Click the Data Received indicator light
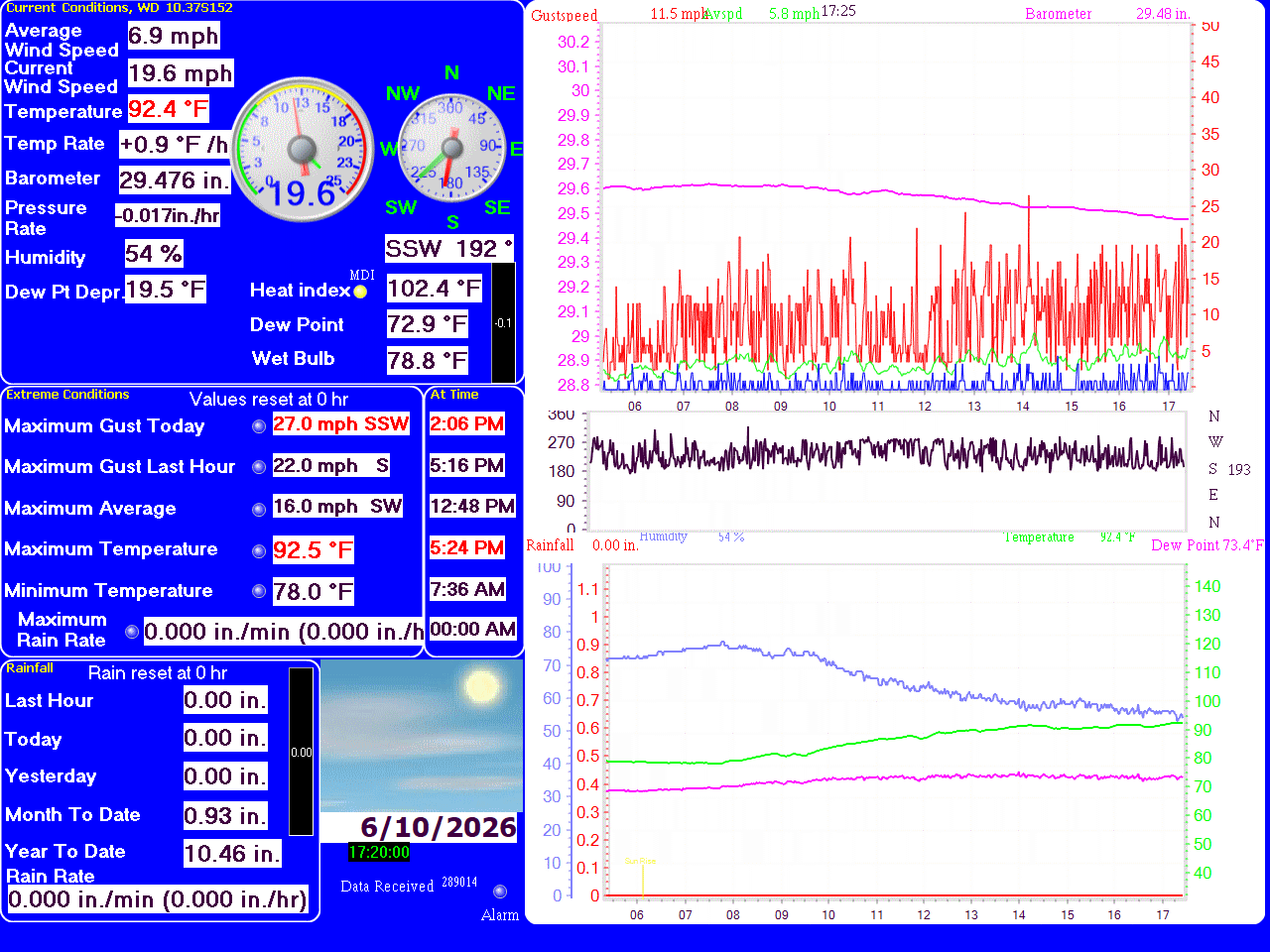The width and height of the screenshot is (1270, 952). [x=500, y=892]
